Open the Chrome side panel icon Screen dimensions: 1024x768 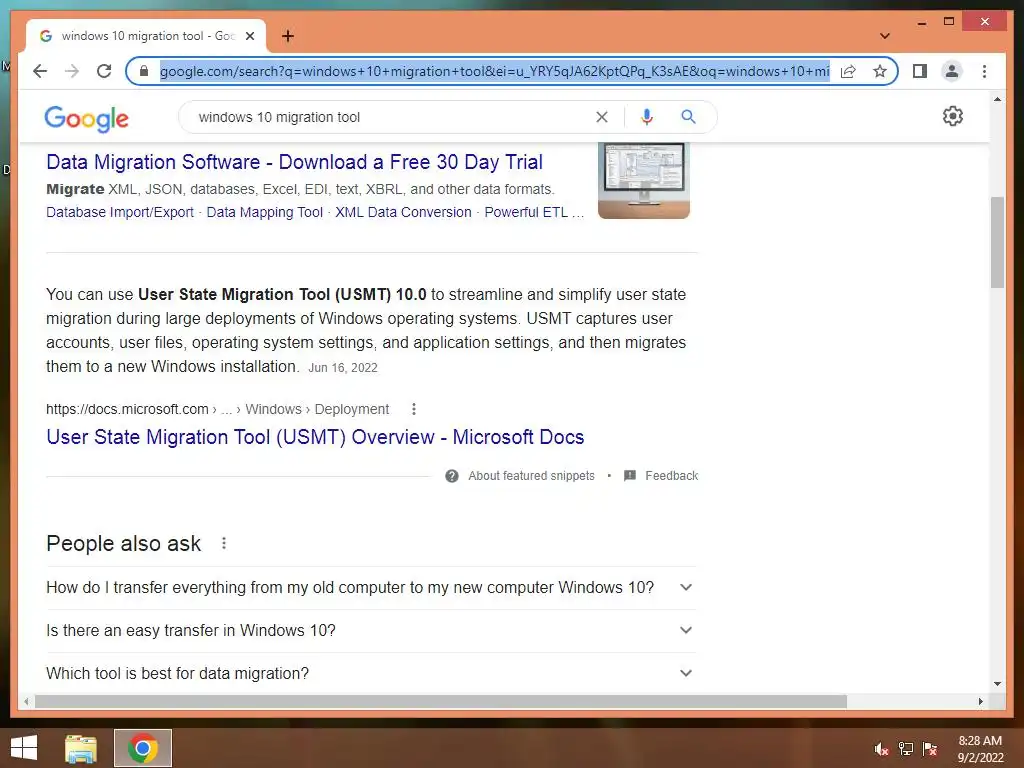click(x=920, y=71)
